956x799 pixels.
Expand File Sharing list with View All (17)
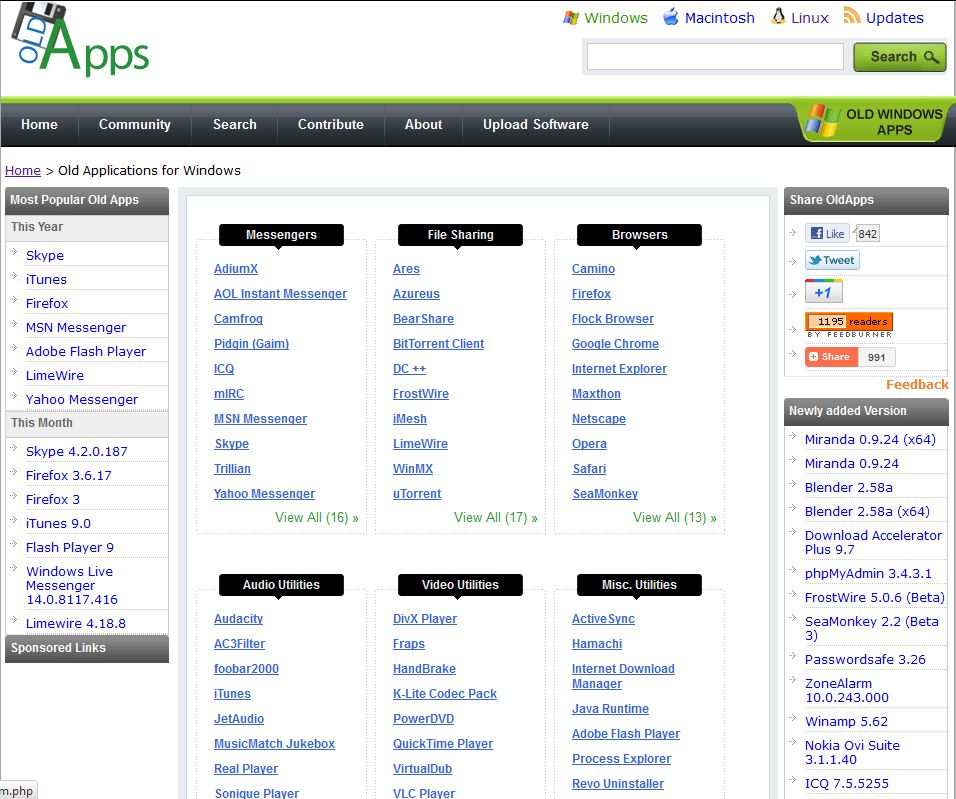tap(495, 518)
